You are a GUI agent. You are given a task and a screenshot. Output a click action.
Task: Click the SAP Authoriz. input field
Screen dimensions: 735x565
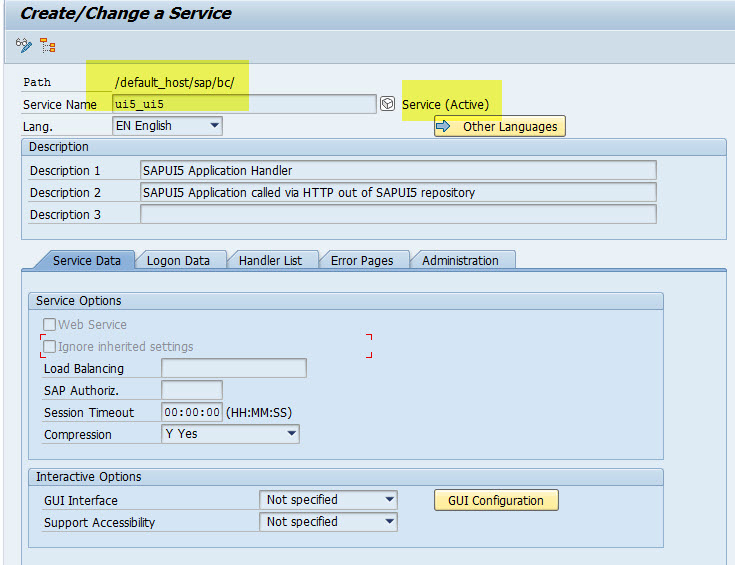click(x=192, y=390)
